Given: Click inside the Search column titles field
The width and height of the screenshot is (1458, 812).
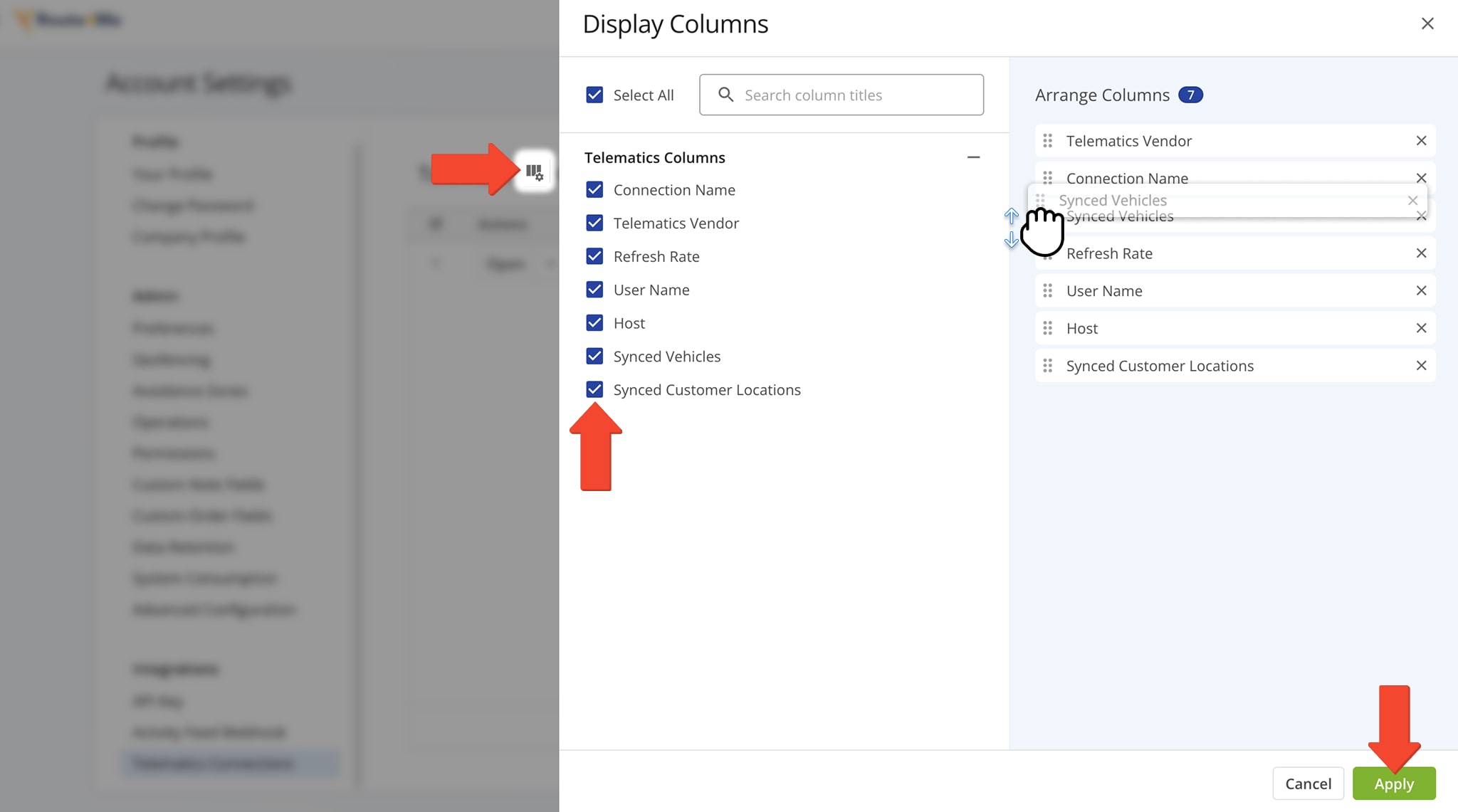Looking at the screenshot, I should point(819,95).
